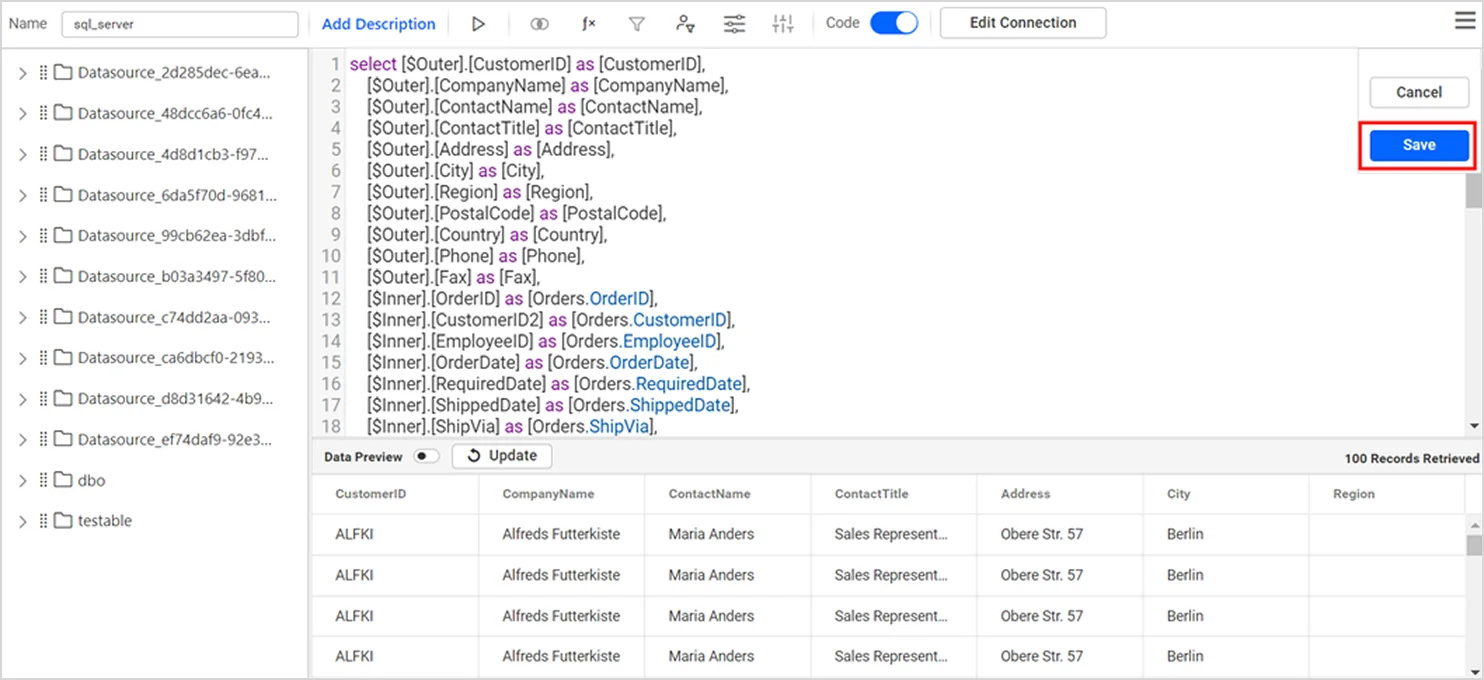Select Datasource_ca6dbcf0 label in tree
The image size is (1484, 680).
click(x=175, y=358)
